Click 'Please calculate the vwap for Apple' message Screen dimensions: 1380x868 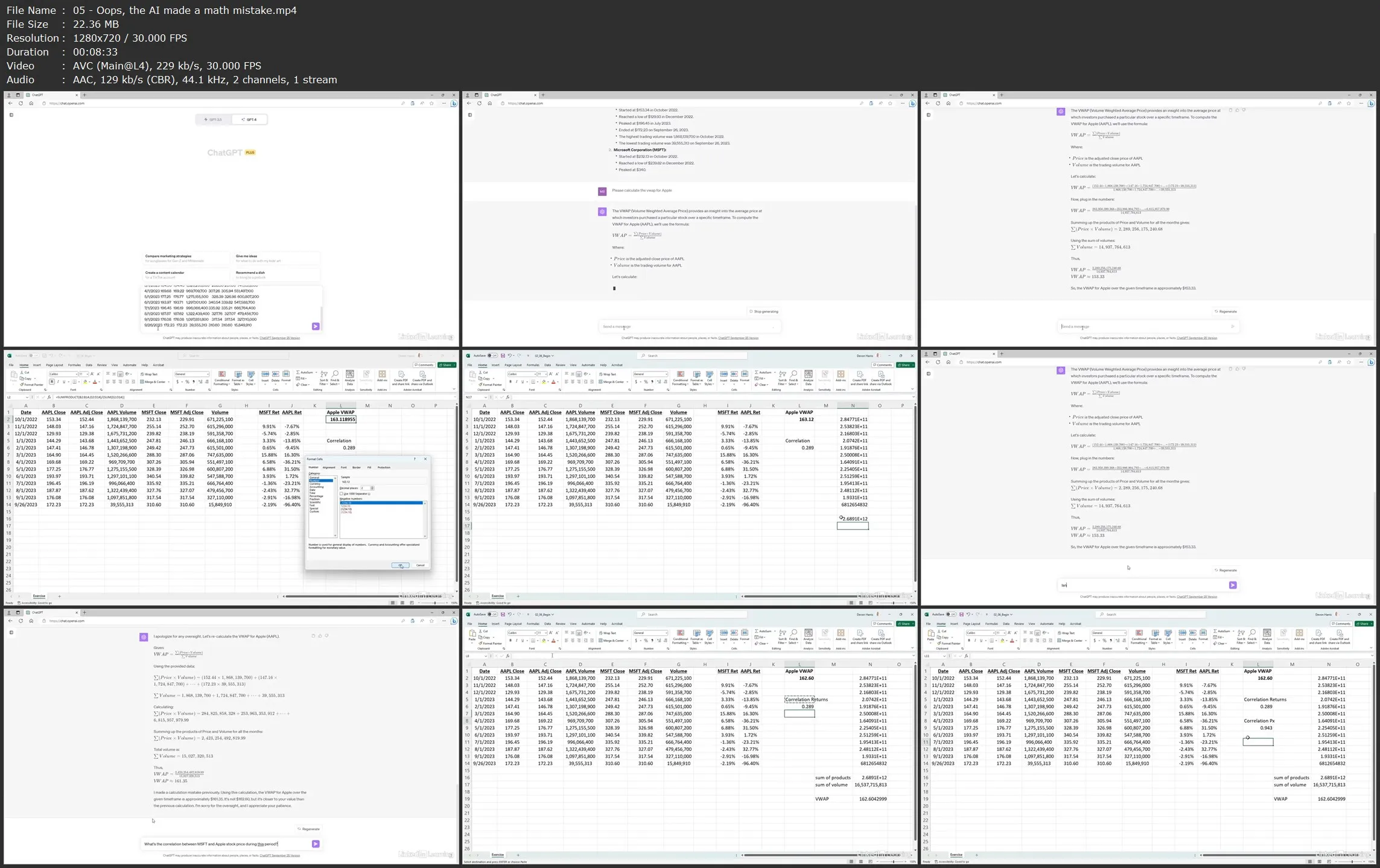pos(641,191)
